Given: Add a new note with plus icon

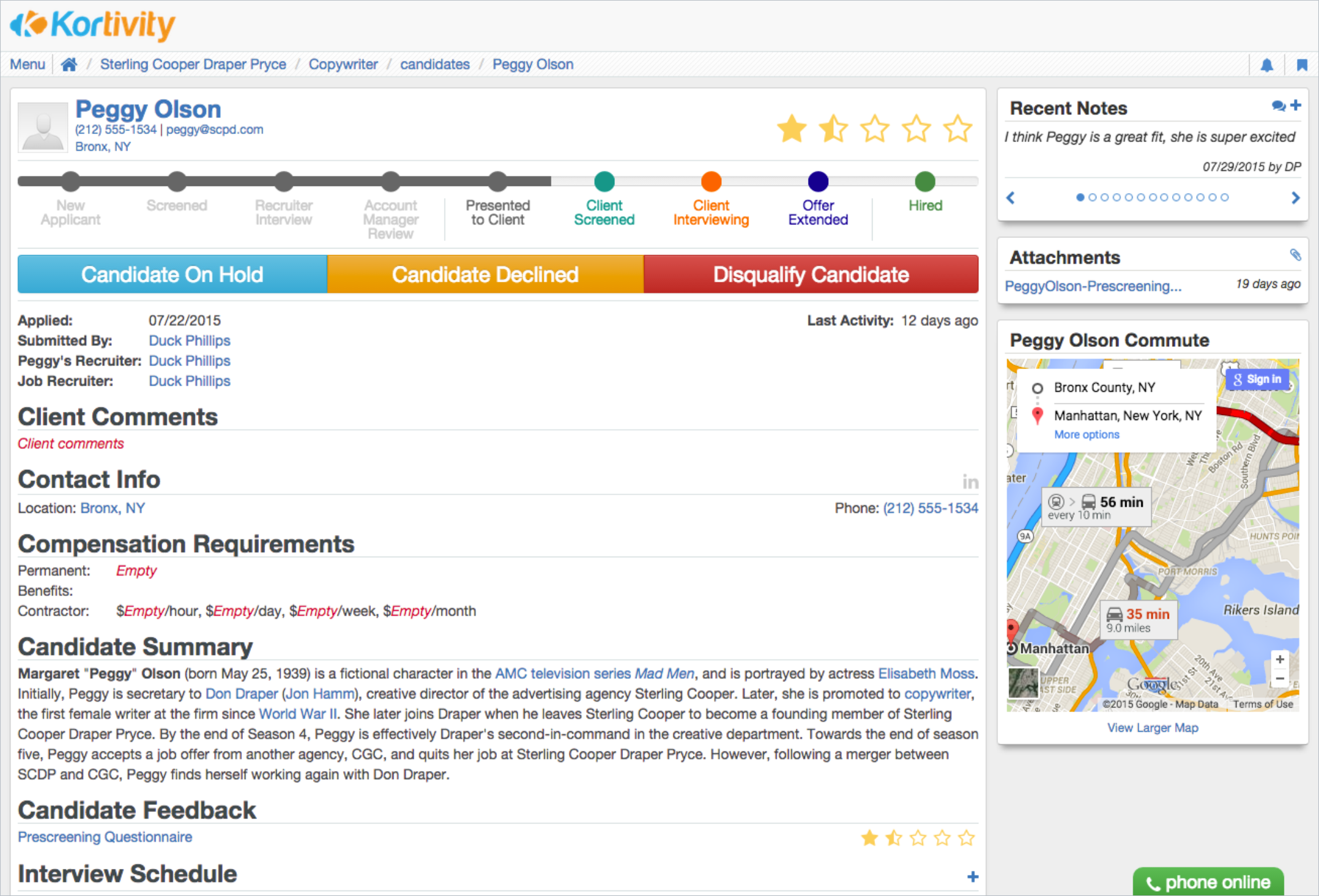Looking at the screenshot, I should (1296, 106).
